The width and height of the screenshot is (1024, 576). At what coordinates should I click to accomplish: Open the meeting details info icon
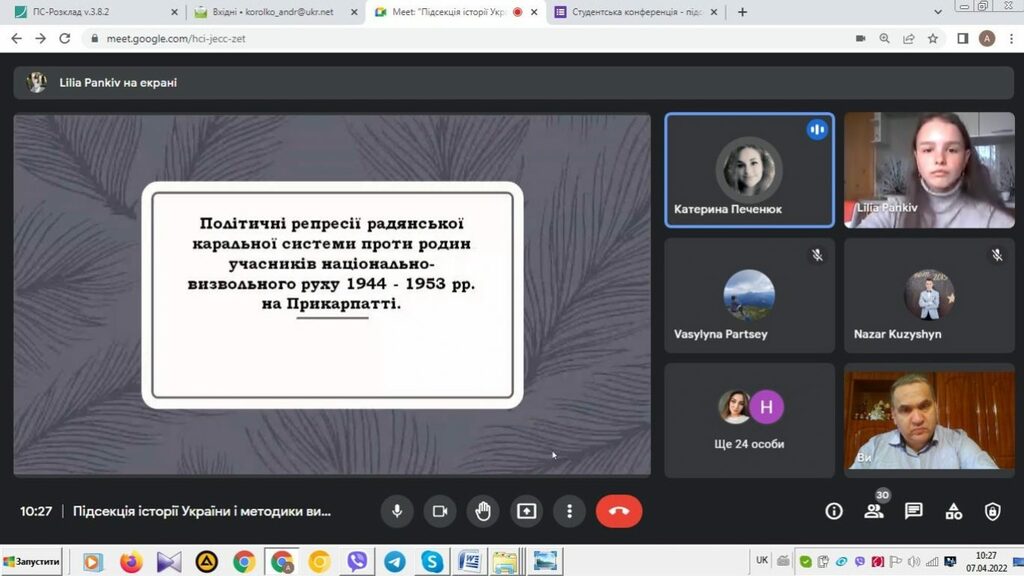pyautogui.click(x=833, y=511)
